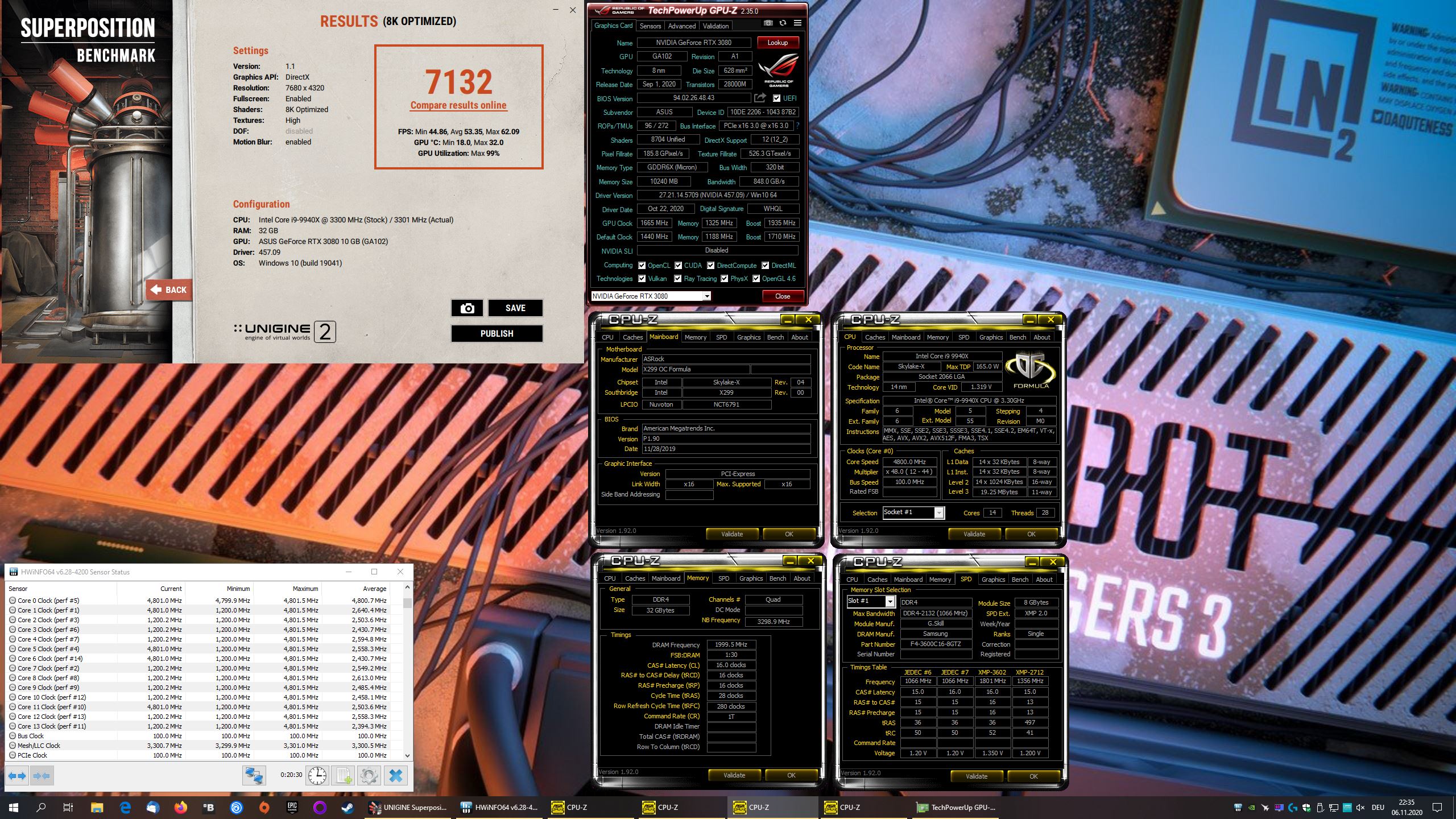
Task: Expand HWiNFO columns with the outward arrows icon
Action: 17,775
